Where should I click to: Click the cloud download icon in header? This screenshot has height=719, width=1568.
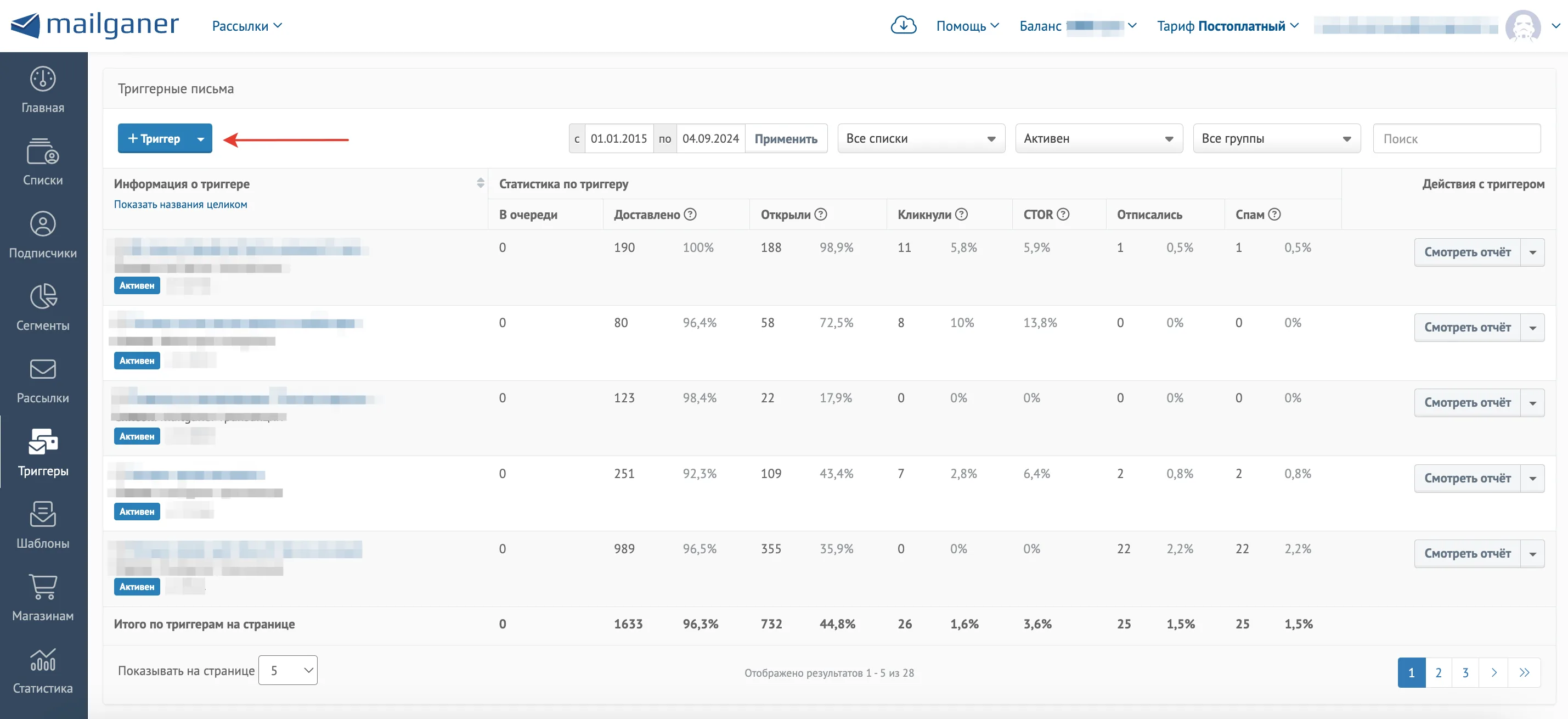(x=903, y=25)
